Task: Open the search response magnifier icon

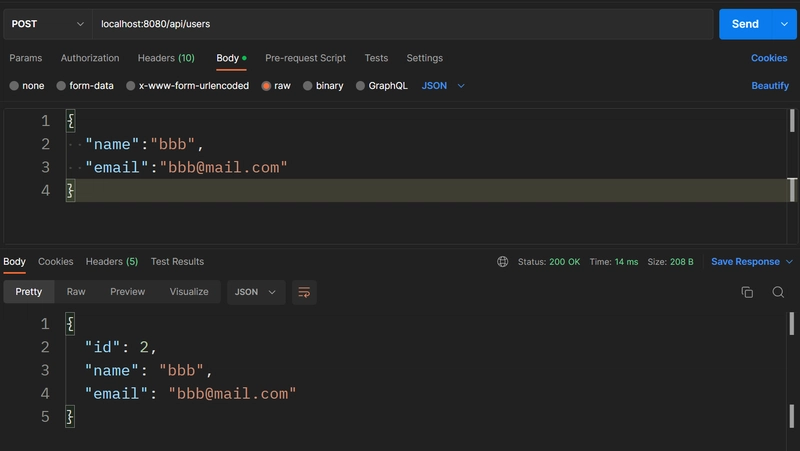Action: (x=778, y=292)
